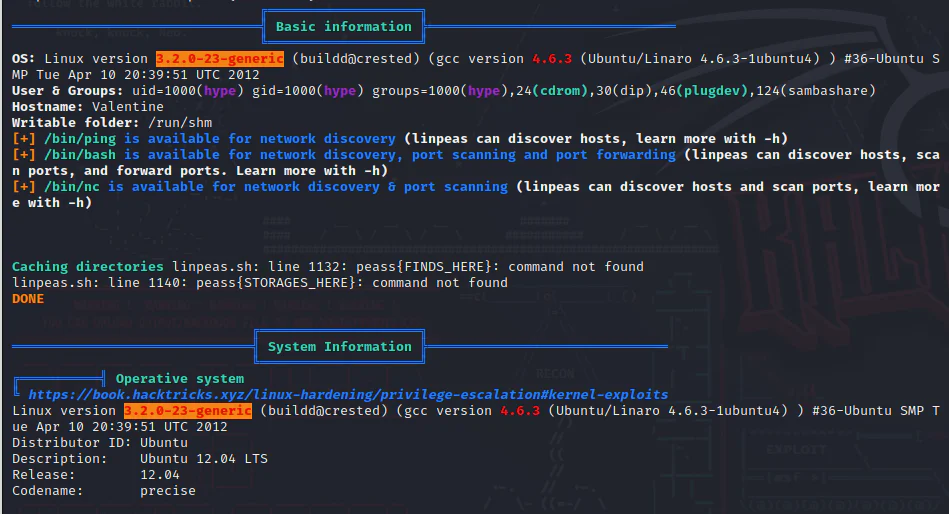949x514 pixels.
Task: Click '124(sambashare)' group entry
Action: (x=816, y=91)
